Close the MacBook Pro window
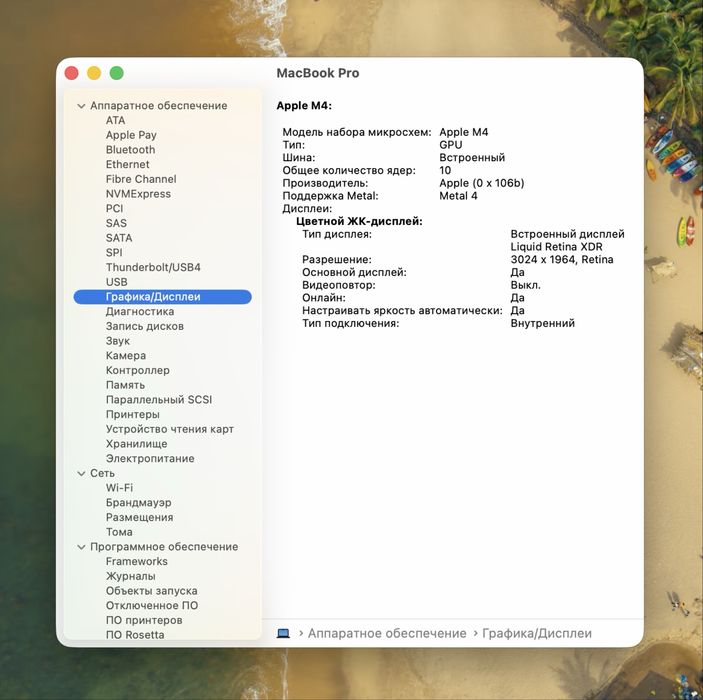Screen dimensions: 703x700 click(72, 73)
